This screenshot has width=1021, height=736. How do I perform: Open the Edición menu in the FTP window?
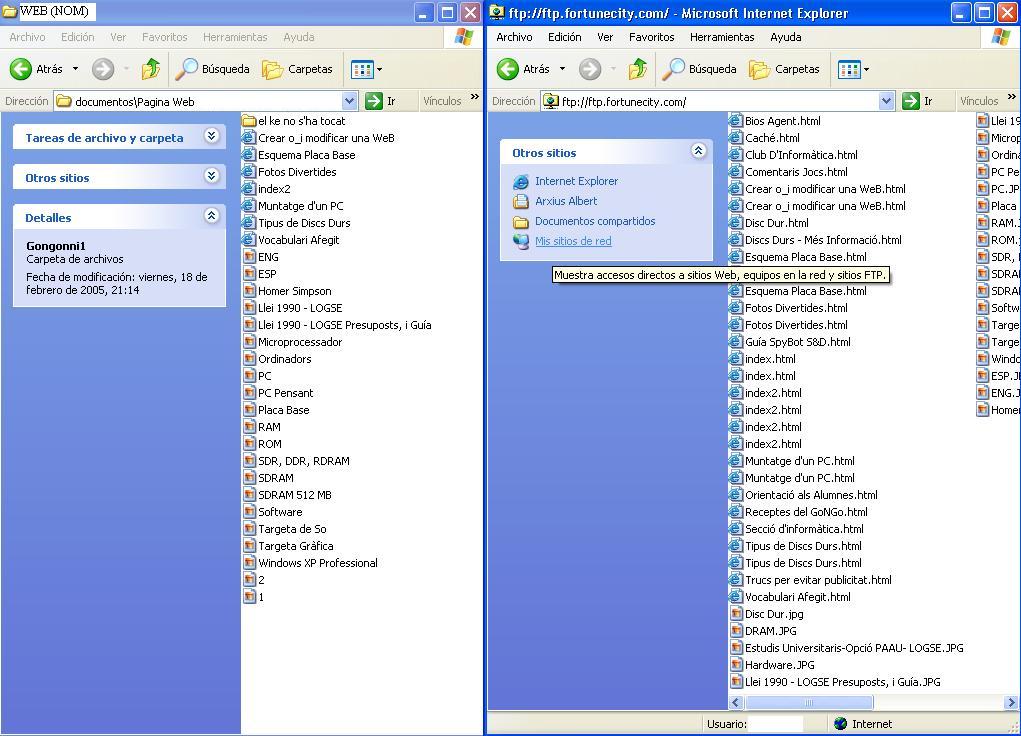point(565,37)
